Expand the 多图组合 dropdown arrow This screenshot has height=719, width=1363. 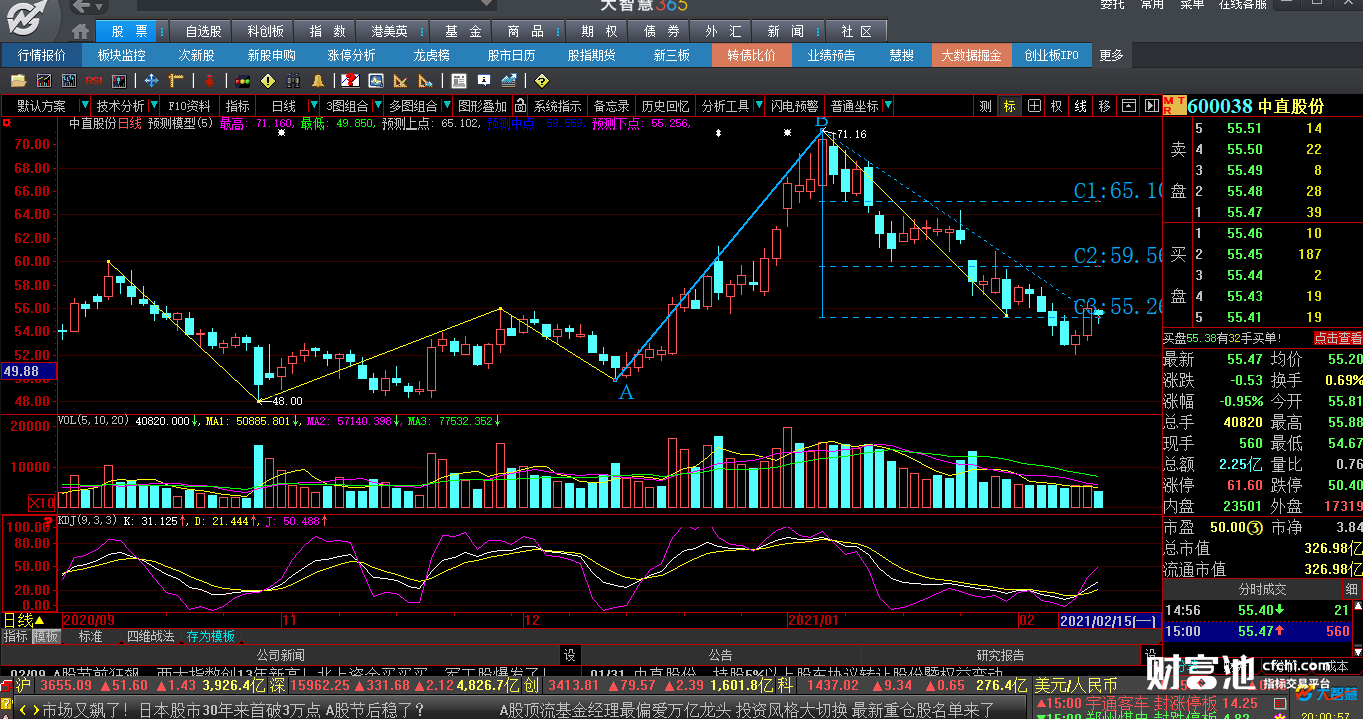pyautogui.click(x=445, y=105)
